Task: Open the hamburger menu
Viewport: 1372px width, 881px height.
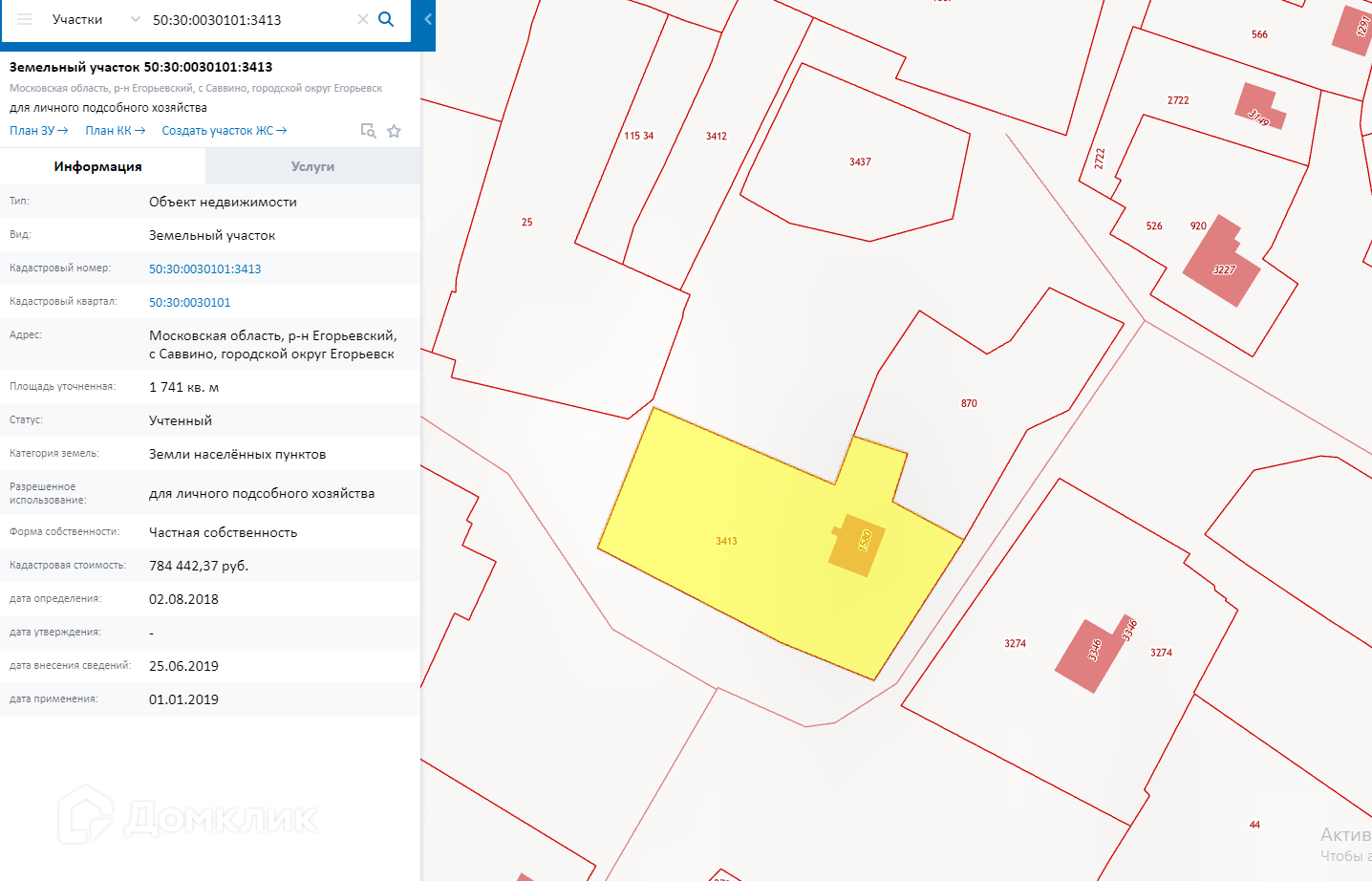Action: pos(25,19)
